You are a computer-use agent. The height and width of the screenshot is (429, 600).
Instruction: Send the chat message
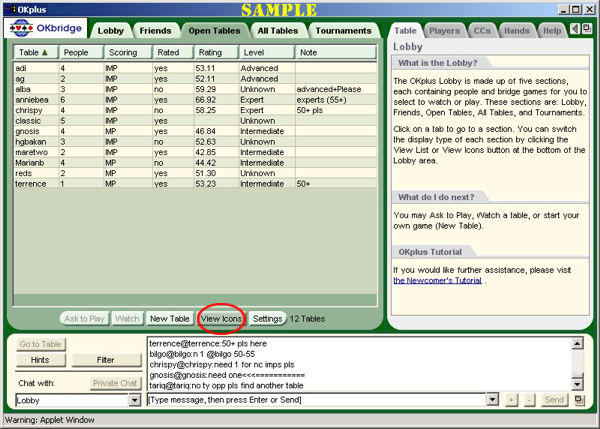[x=554, y=400]
